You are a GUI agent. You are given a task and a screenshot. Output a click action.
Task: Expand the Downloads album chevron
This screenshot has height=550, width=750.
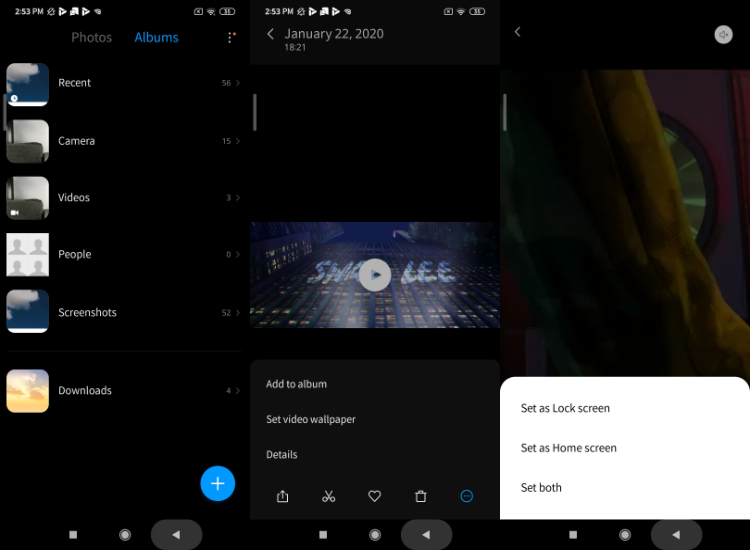click(238, 391)
